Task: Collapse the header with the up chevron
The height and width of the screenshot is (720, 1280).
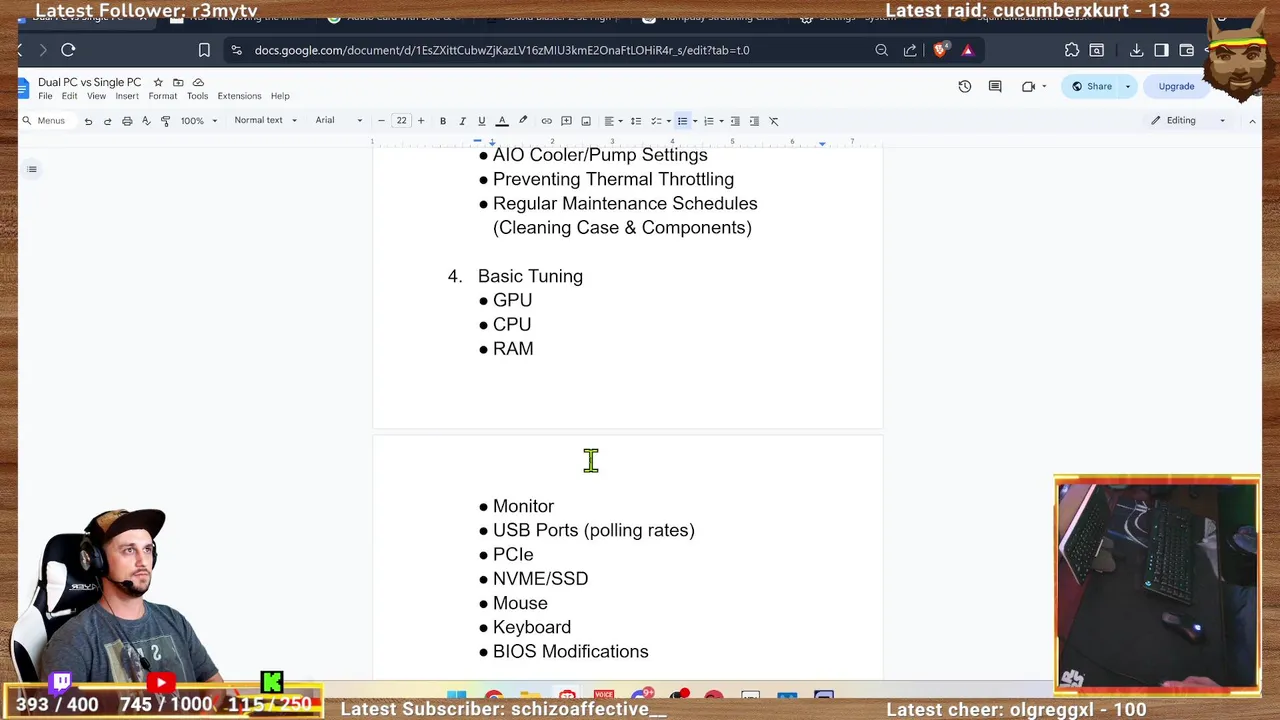Action: (1252, 121)
